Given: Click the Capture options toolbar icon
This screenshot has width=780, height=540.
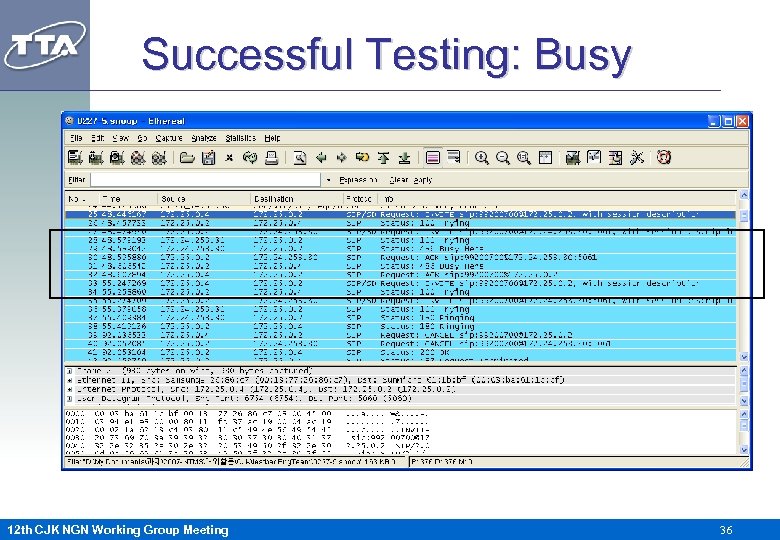Looking at the screenshot, I should tap(96, 158).
